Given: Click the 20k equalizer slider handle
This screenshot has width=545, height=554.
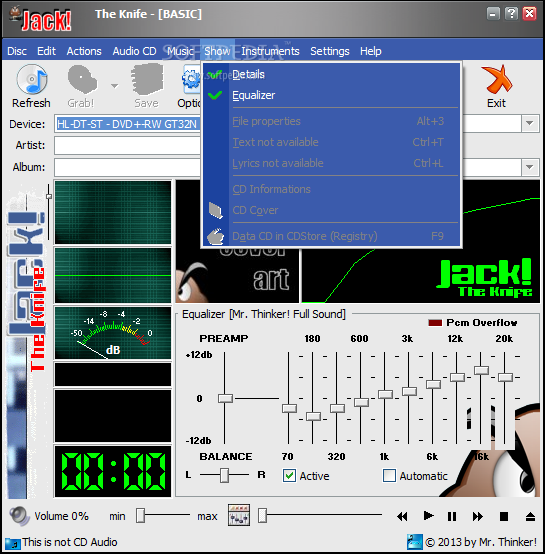Looking at the screenshot, I should (x=505, y=377).
